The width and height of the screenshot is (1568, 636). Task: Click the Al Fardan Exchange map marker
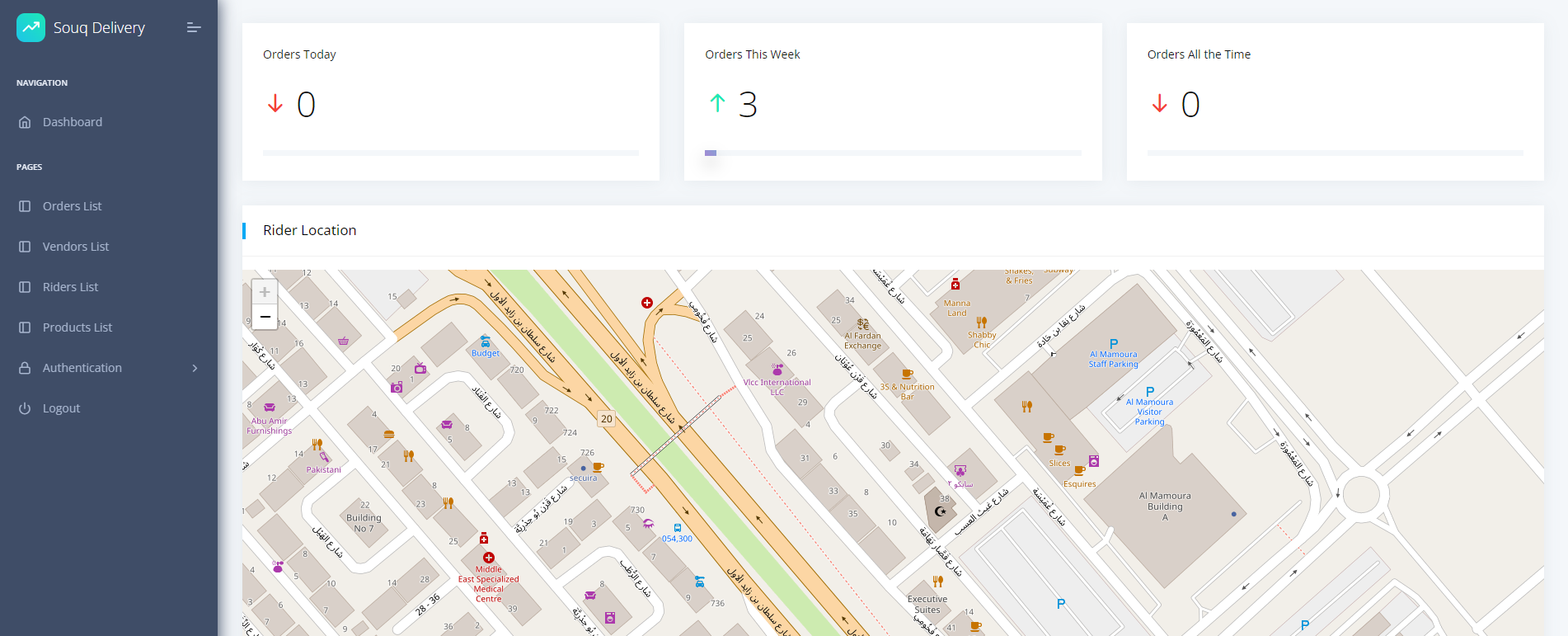point(863,324)
